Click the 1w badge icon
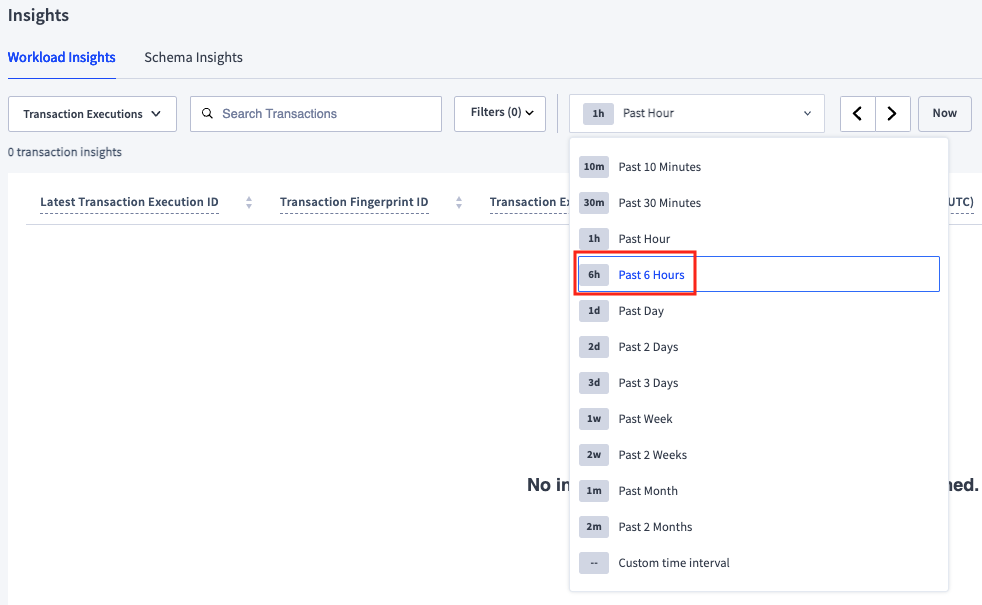Image resolution: width=982 pixels, height=605 pixels. [594, 419]
